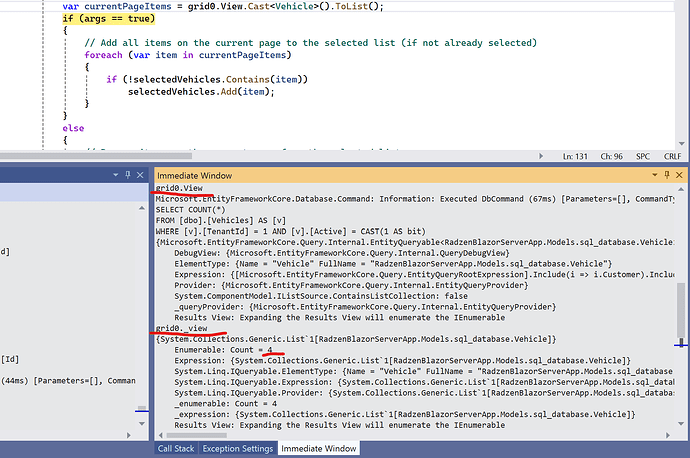Click the CRLF line ending indicator
Image resolution: width=690 pixels, height=458 pixels.
coord(672,156)
